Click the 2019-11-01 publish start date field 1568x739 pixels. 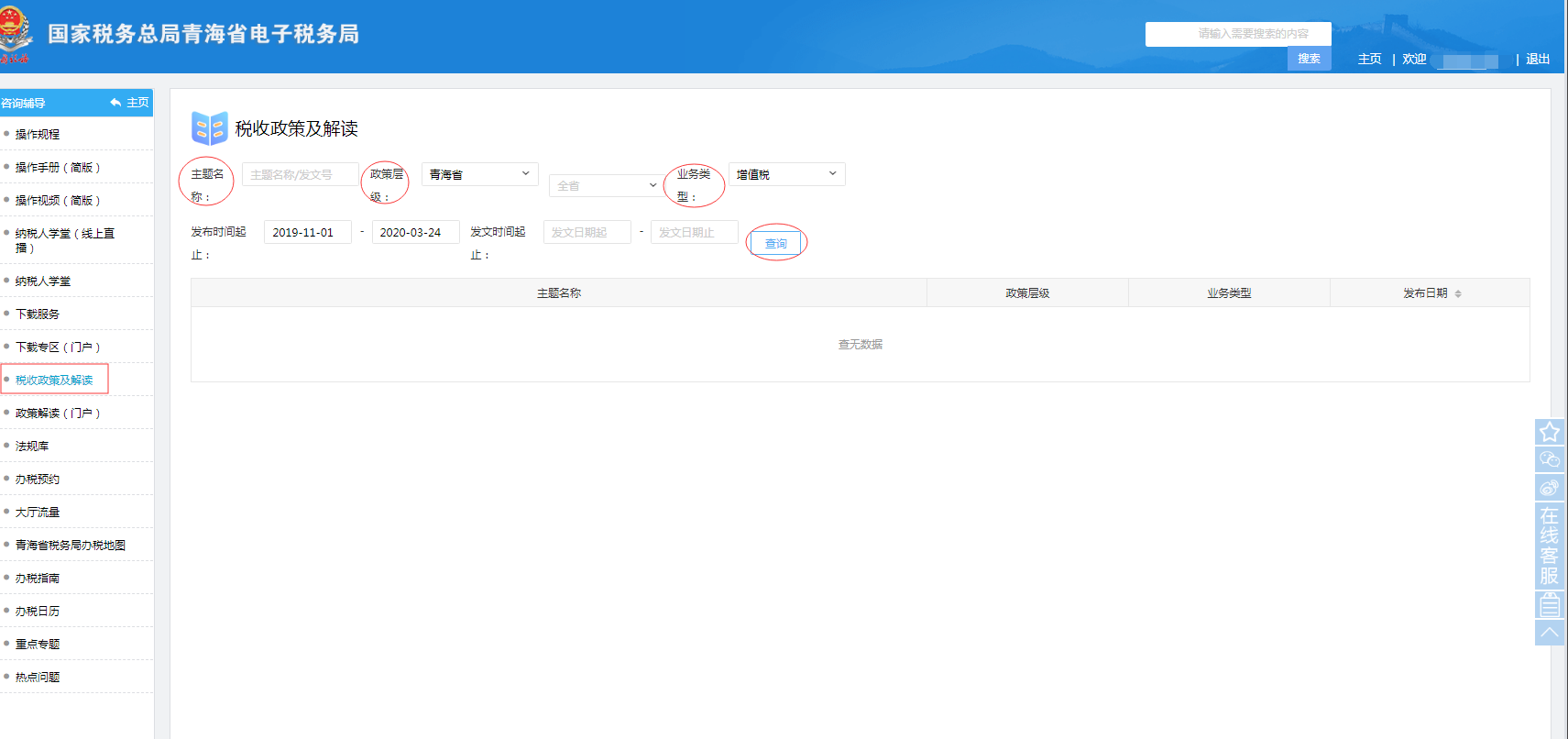pyautogui.click(x=307, y=233)
